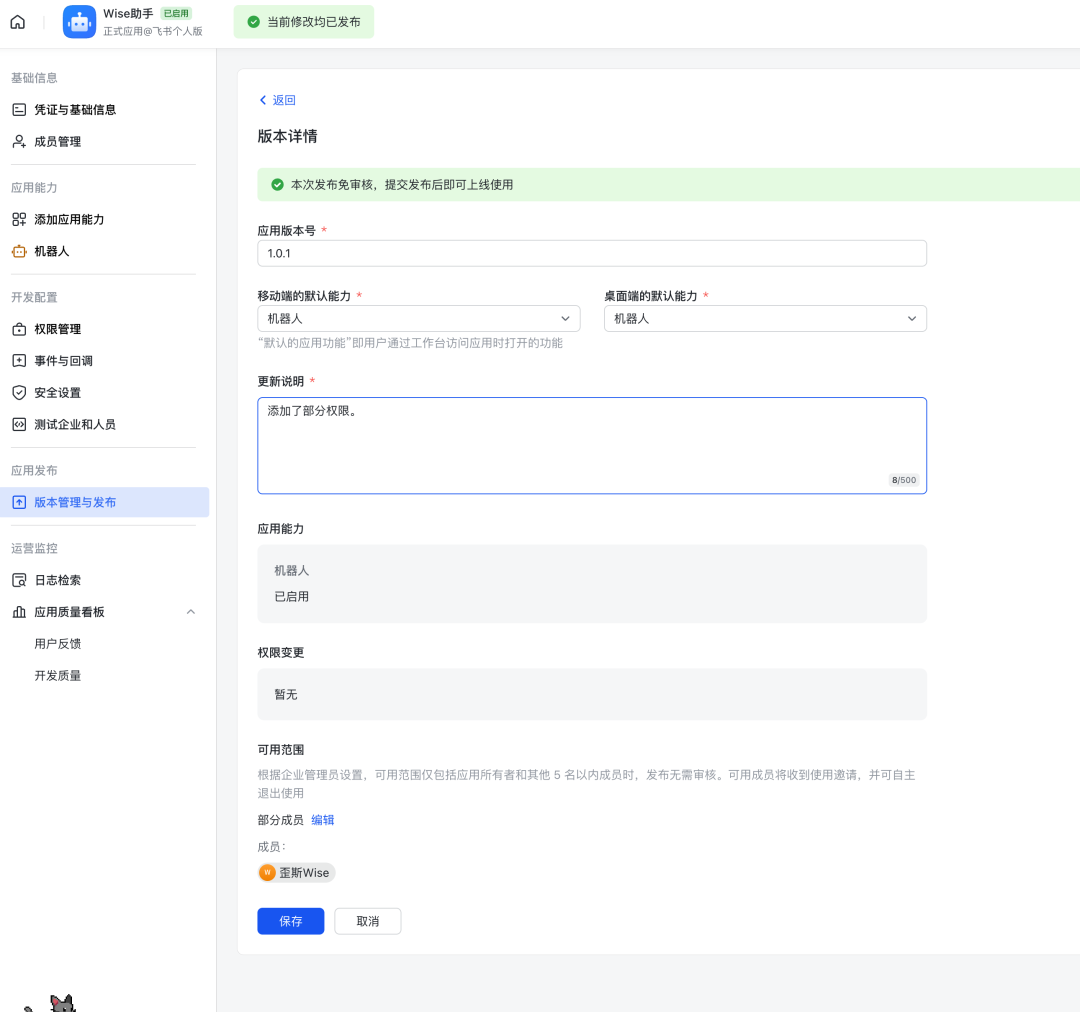Collapse the 应用质量看板 section
The image size is (1080, 1012).
(x=191, y=612)
